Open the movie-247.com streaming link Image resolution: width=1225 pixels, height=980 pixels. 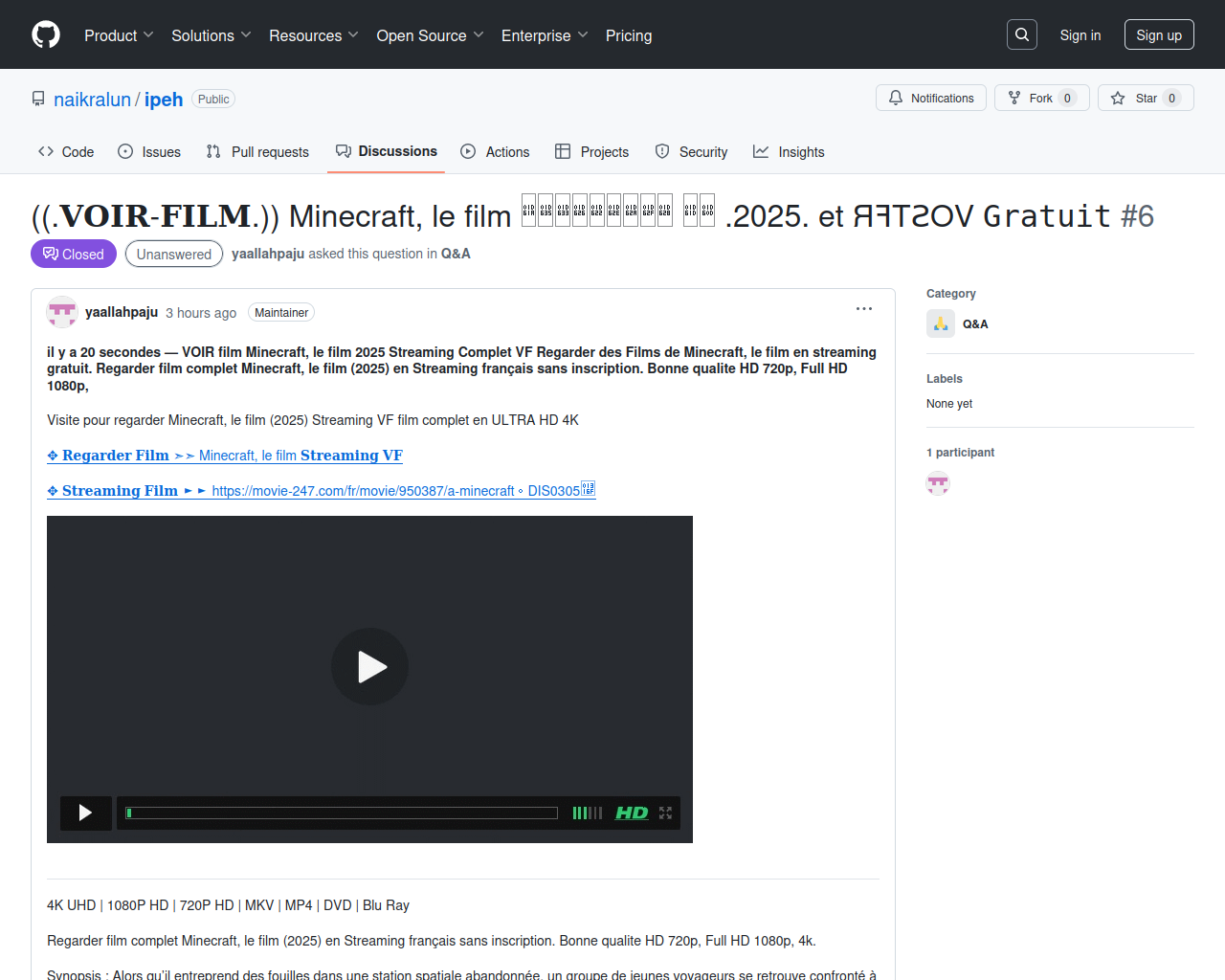[322, 491]
